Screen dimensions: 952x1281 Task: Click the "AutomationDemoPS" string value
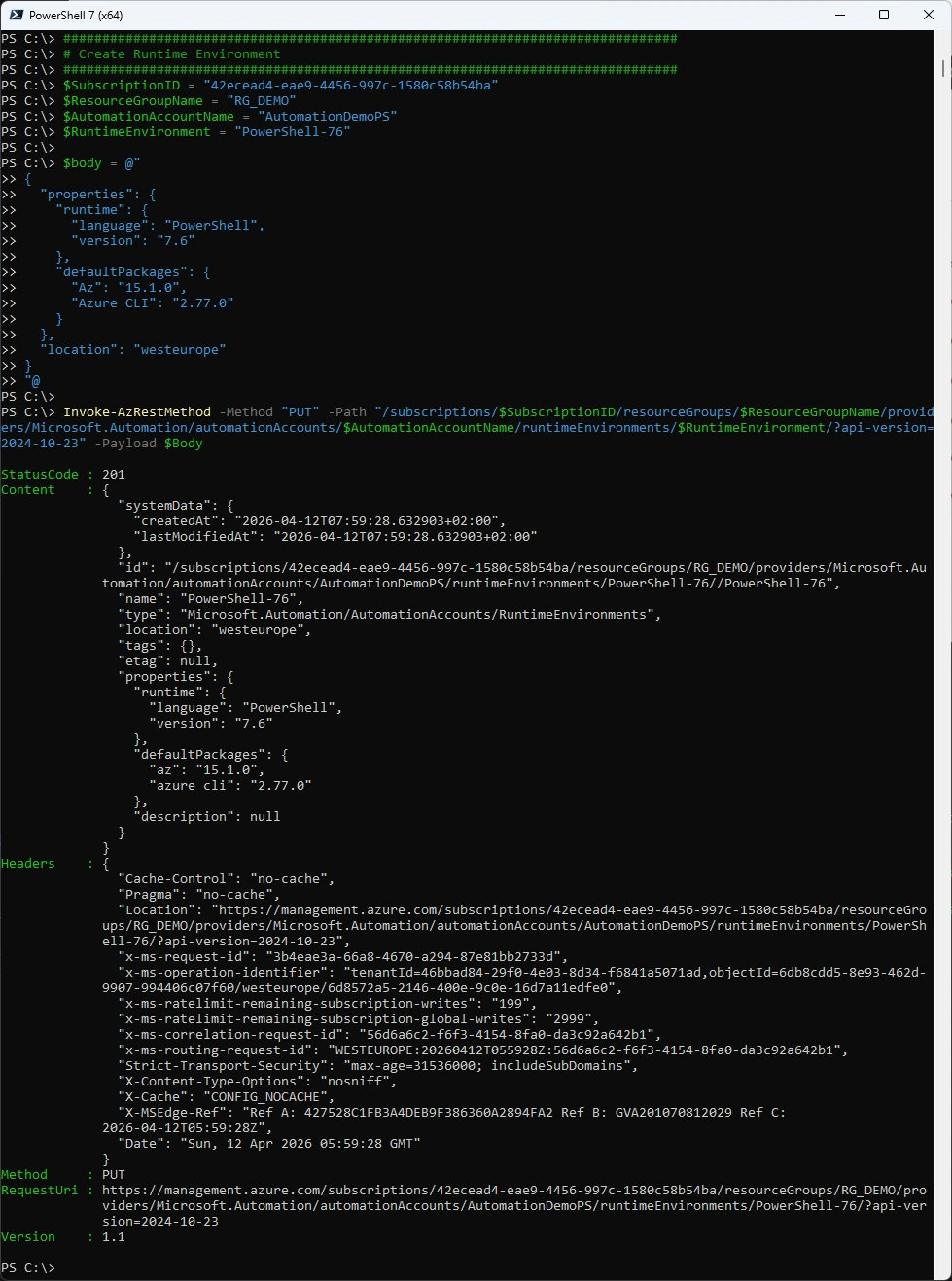pos(327,117)
